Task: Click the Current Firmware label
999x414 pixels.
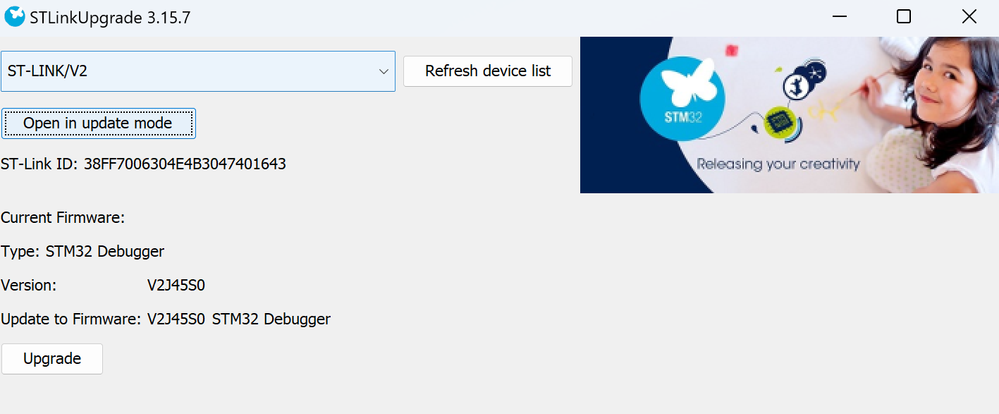Action: pyautogui.click(x=63, y=217)
